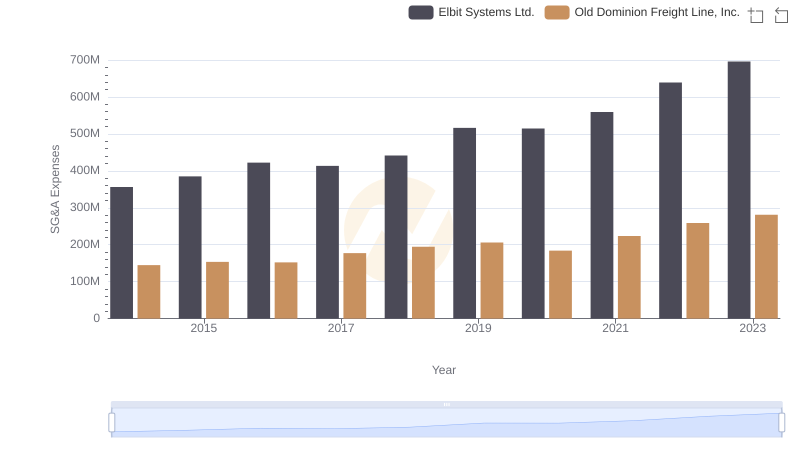Click the Old Dominion bar for 2020
This screenshot has width=800, height=461.
[x=561, y=285]
